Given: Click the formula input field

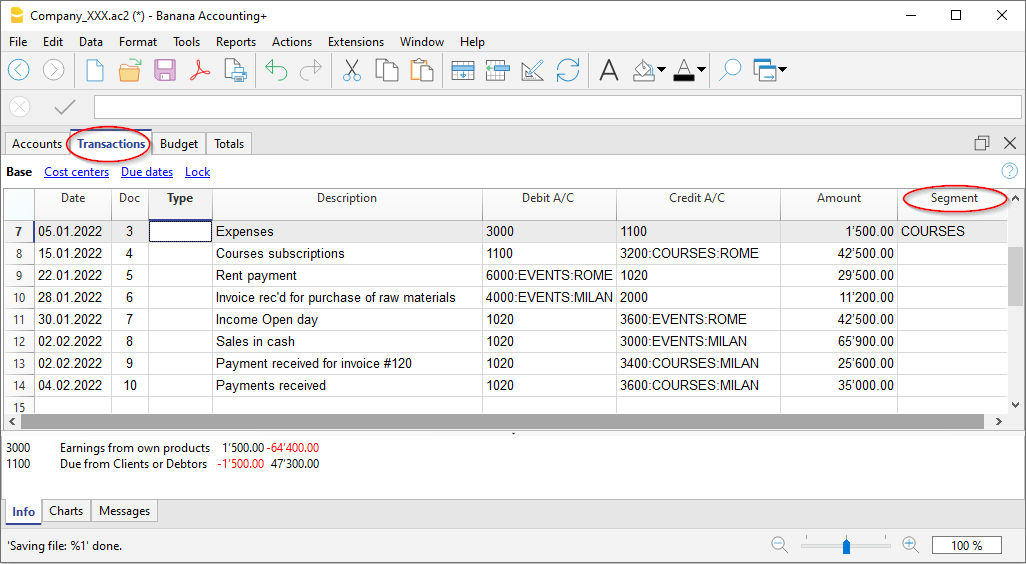Looking at the screenshot, I should coord(550,107).
